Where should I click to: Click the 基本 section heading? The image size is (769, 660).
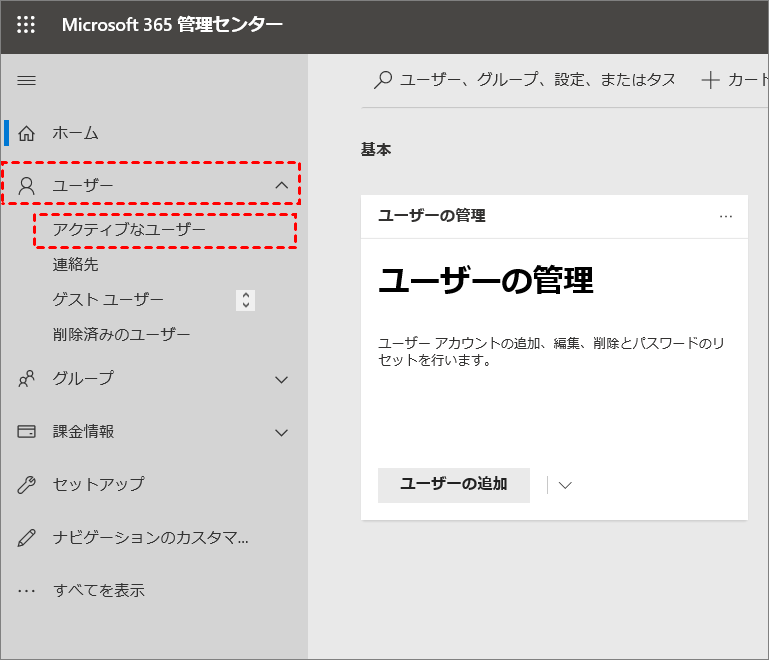pos(376,150)
